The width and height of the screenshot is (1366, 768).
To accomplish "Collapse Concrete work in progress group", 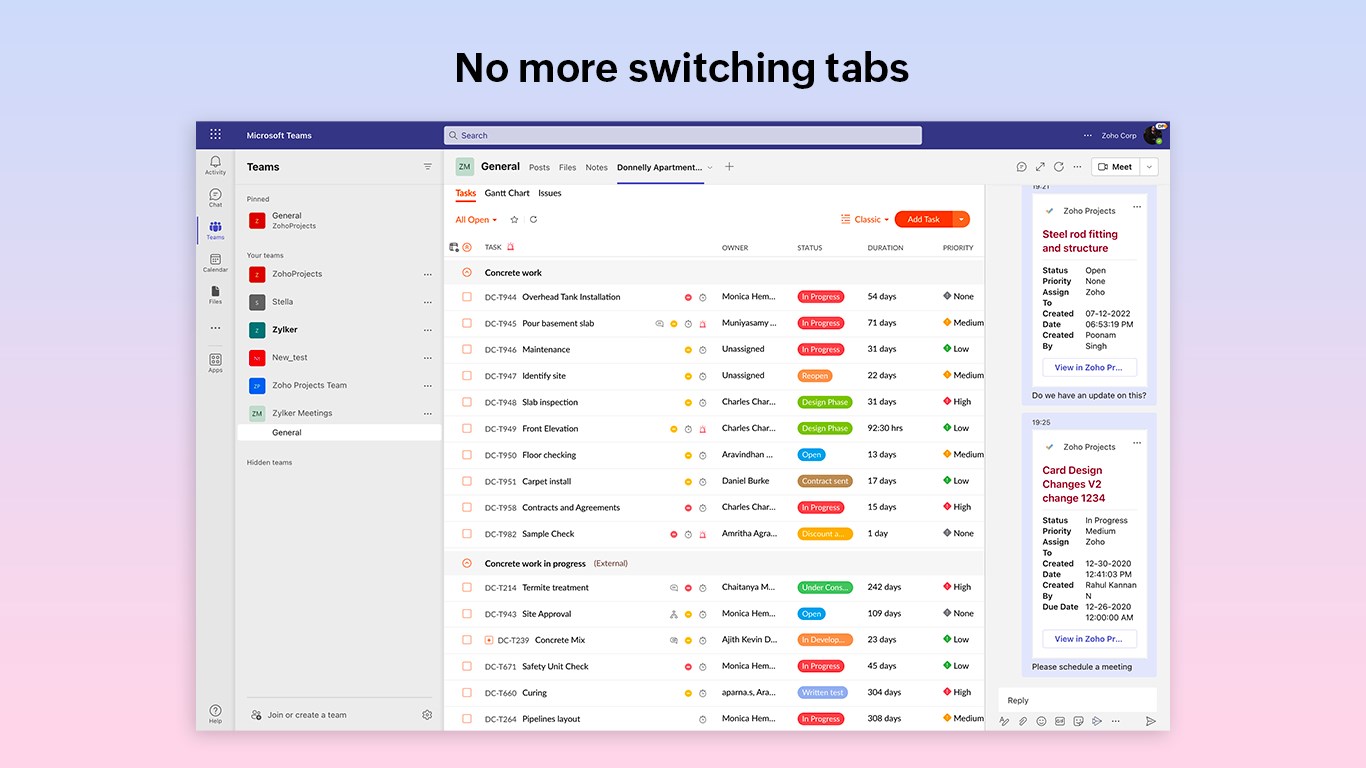I will coord(467,564).
